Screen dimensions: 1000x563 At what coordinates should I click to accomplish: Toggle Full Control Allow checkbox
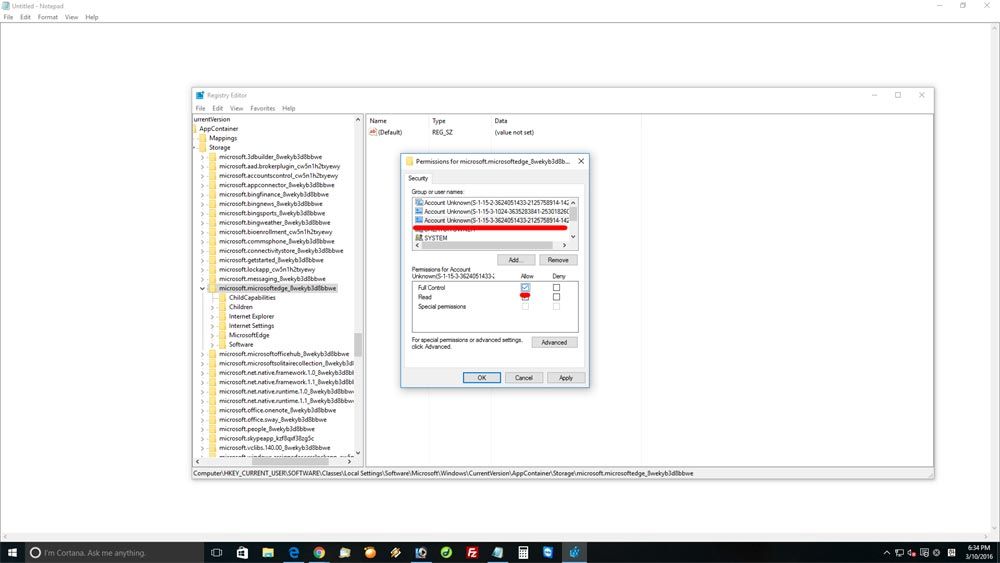(x=525, y=288)
